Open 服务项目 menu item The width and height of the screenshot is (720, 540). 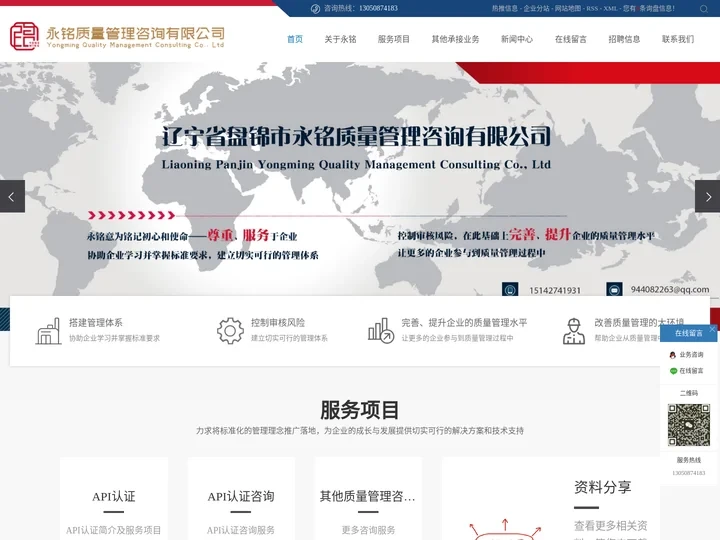(x=394, y=39)
